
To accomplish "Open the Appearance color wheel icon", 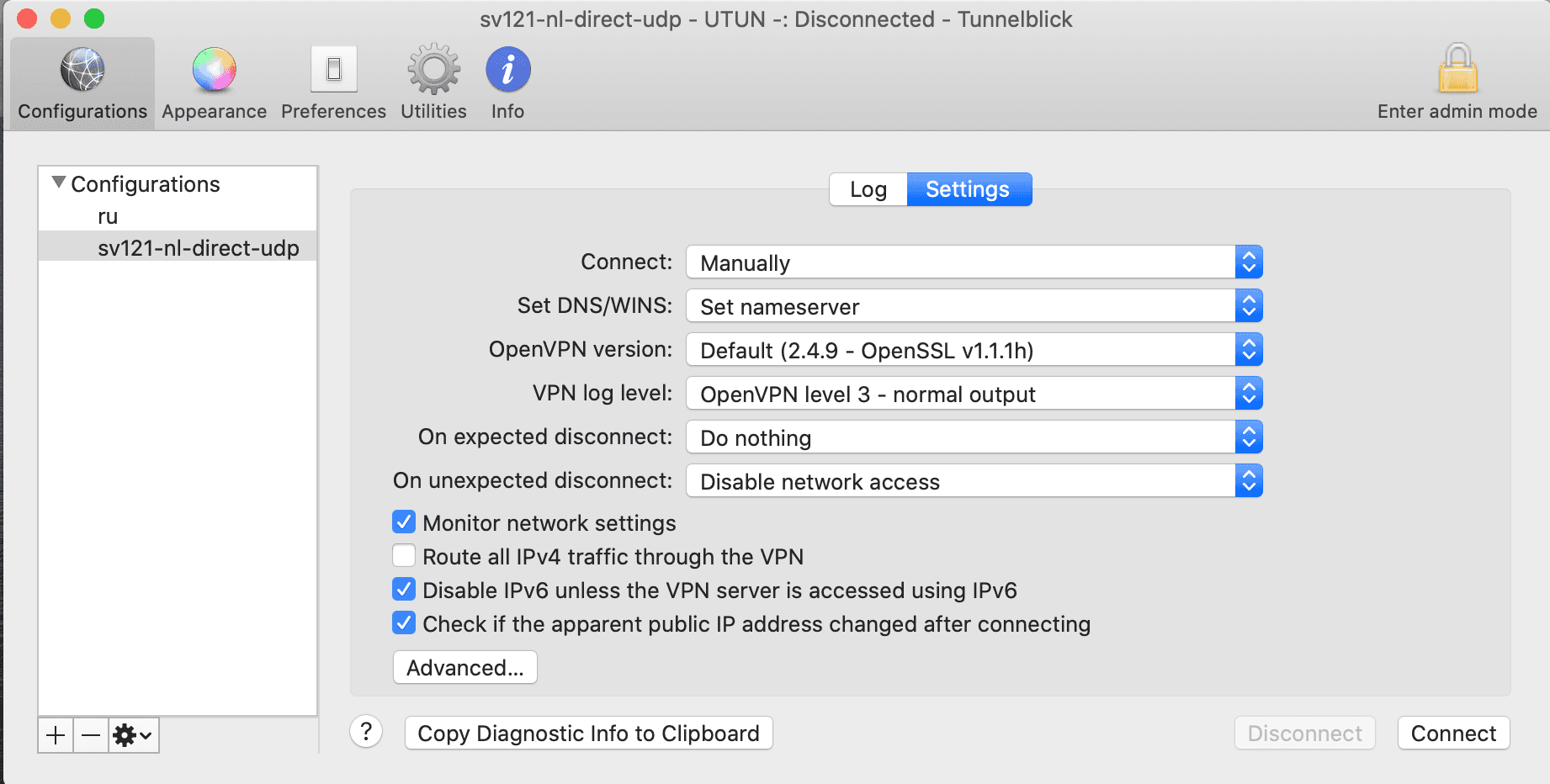I will pos(214,70).
